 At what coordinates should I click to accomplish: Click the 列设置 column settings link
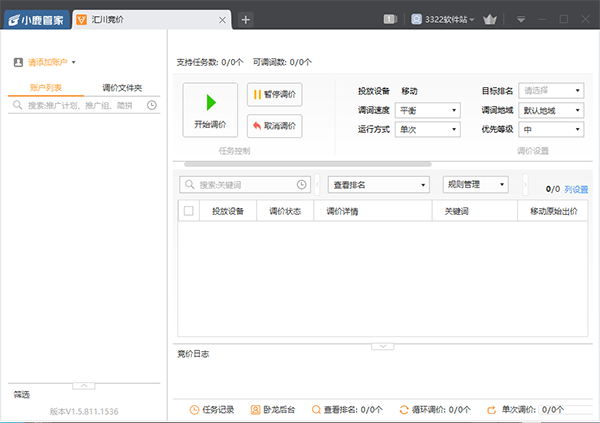(576, 188)
